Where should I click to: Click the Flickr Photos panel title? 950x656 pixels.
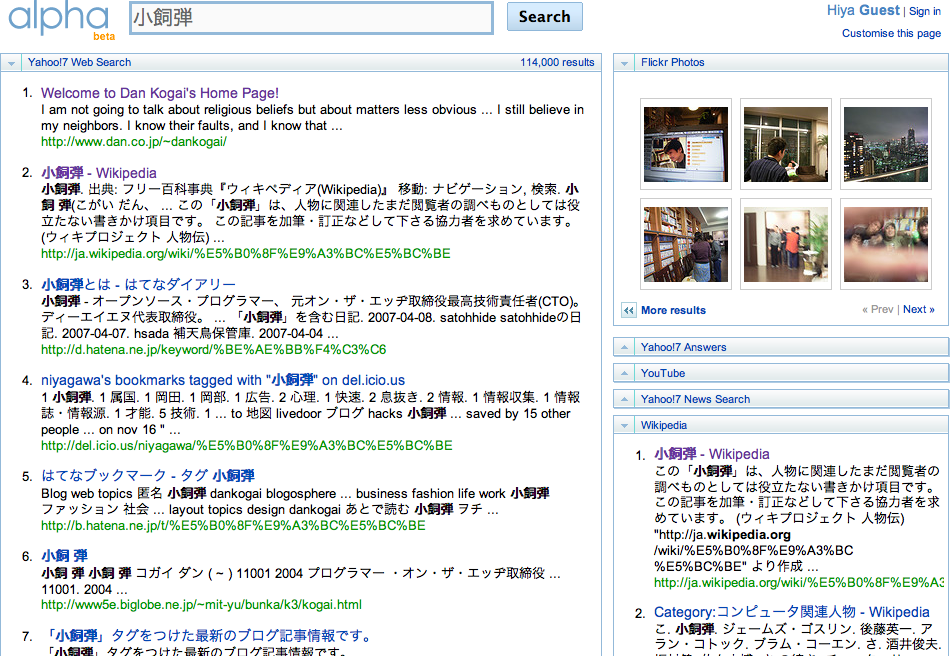(673, 62)
